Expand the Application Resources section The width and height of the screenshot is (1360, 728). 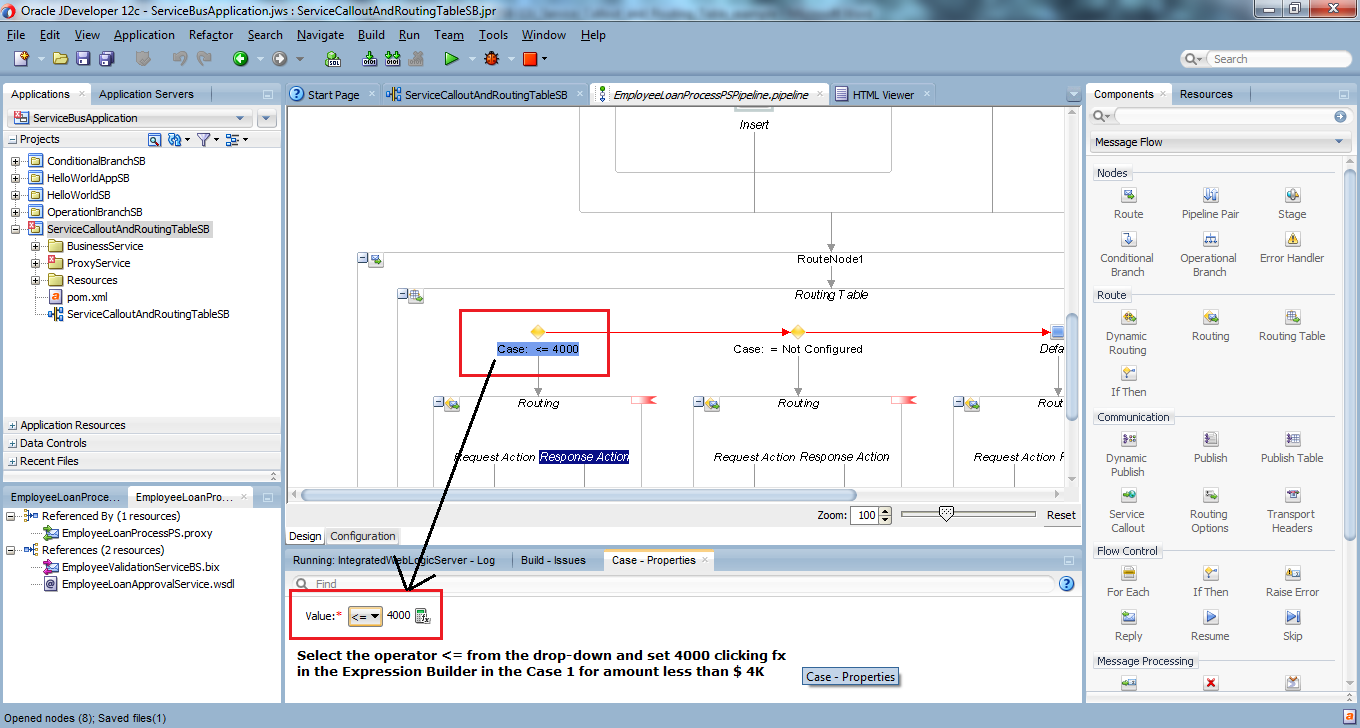pyautogui.click(x=12, y=425)
